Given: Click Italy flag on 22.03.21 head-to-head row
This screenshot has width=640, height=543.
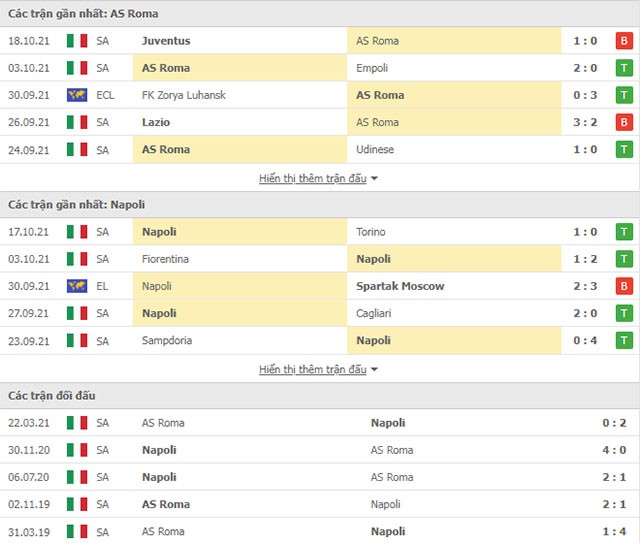Looking at the screenshot, I should (x=77, y=423).
